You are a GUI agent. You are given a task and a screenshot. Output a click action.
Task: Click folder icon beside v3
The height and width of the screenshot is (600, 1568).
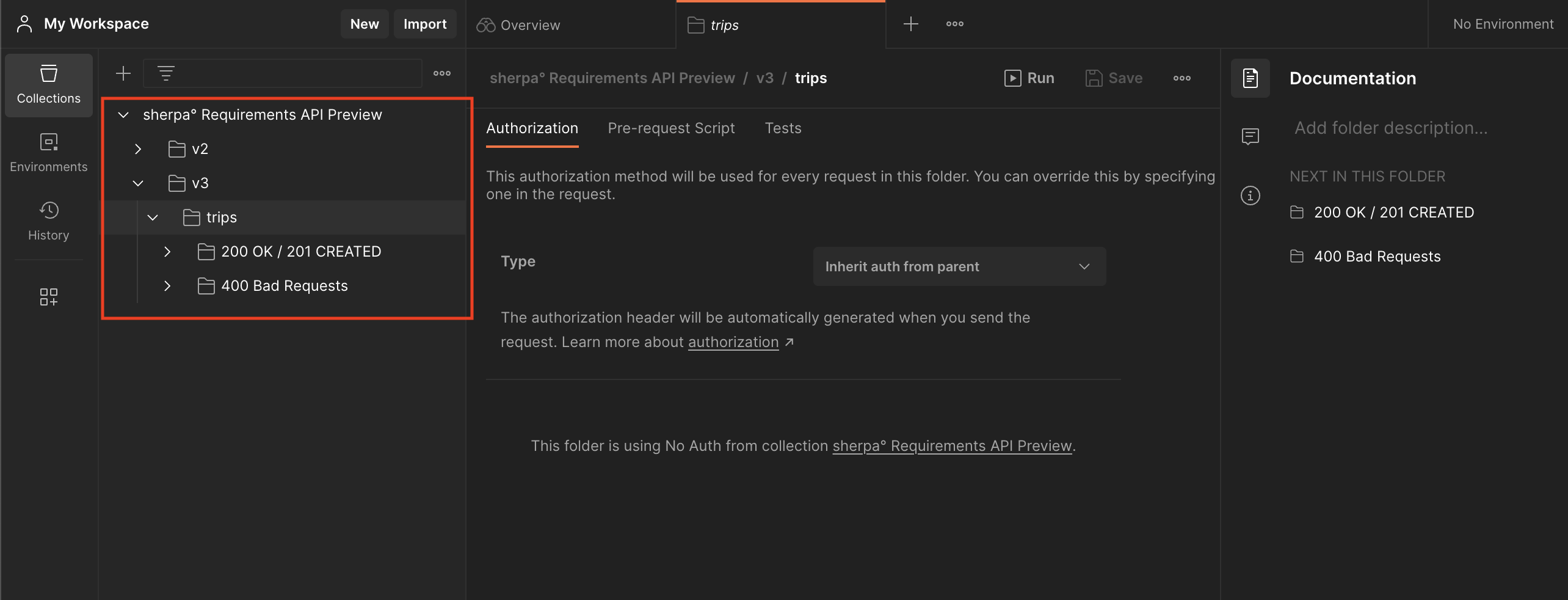177,183
